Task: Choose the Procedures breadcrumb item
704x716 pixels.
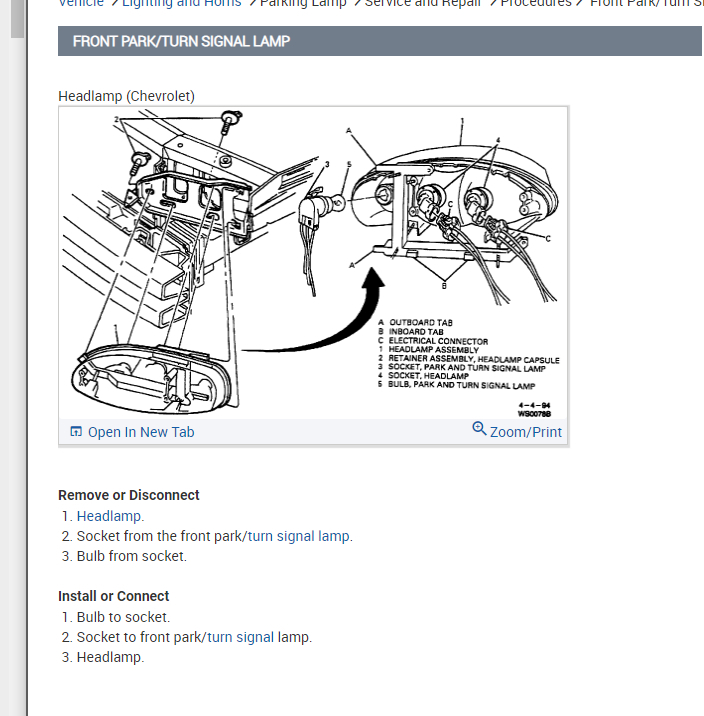Action: pyautogui.click(x=536, y=3)
